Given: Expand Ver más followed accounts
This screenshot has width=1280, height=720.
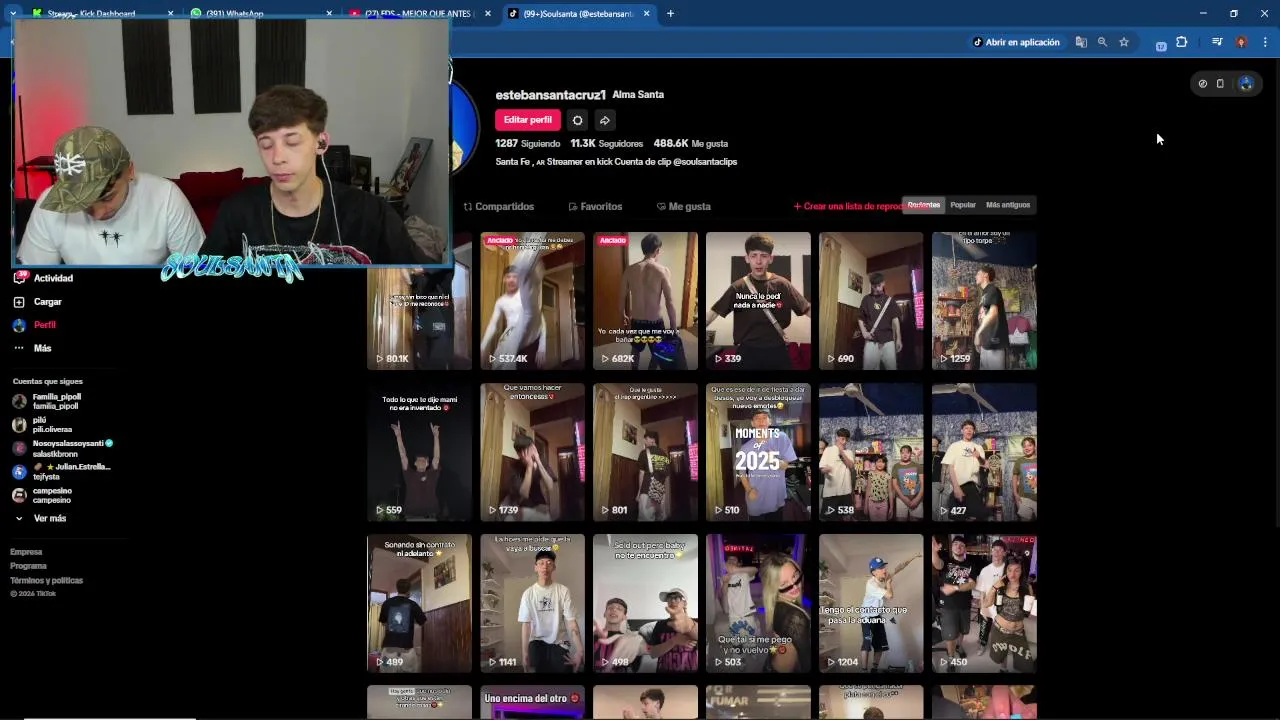Looking at the screenshot, I should click(40, 518).
